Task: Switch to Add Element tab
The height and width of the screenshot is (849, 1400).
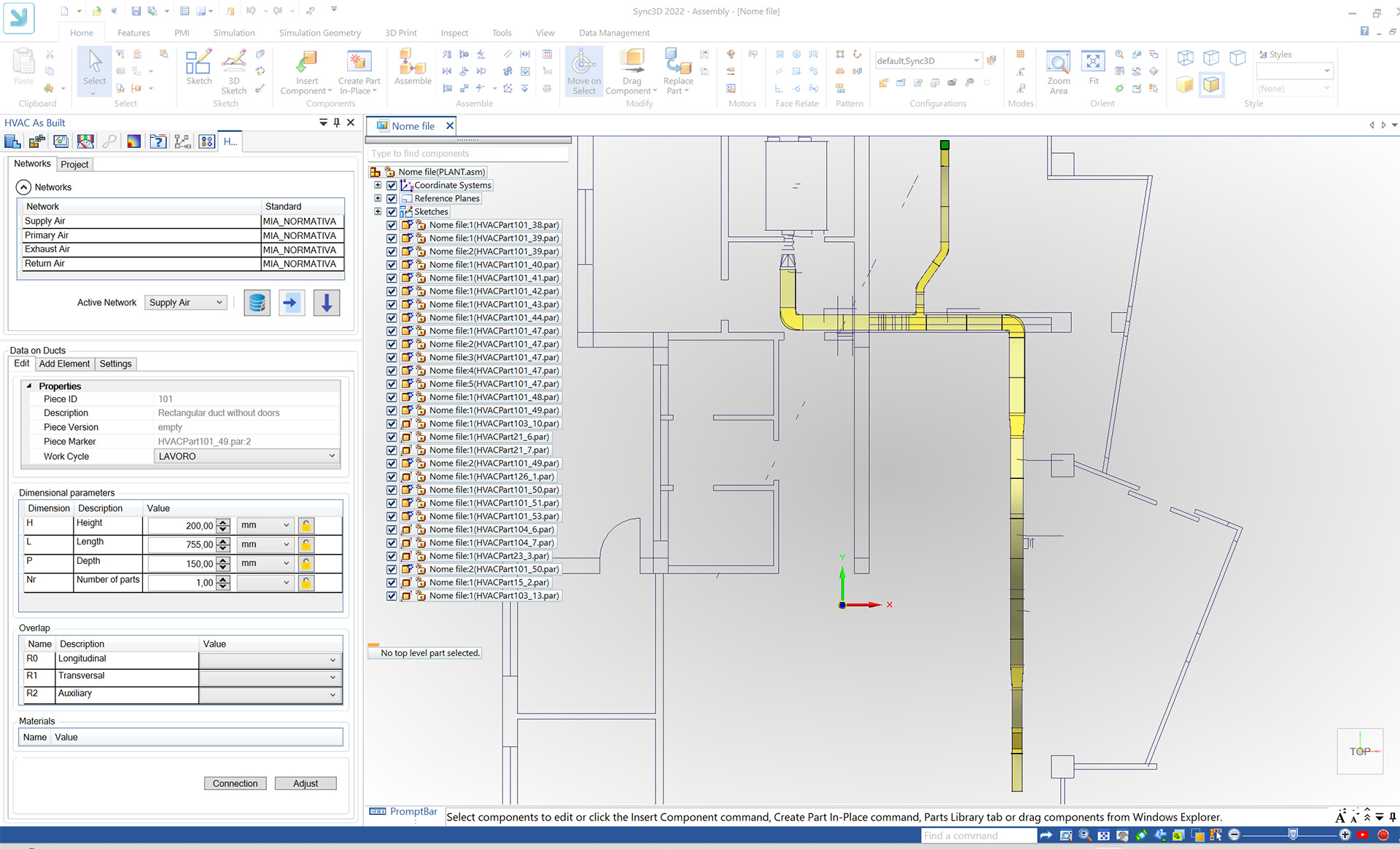Action: tap(64, 364)
